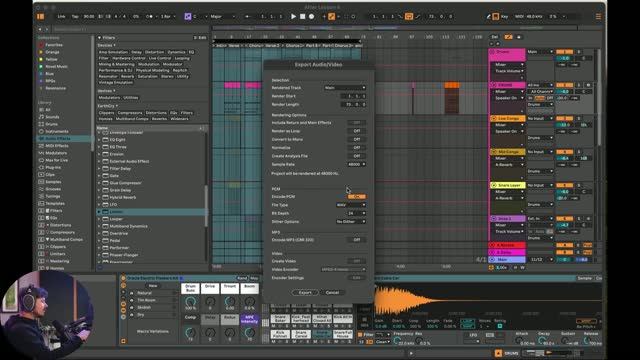Toggle the browser panel with the top-left orange icon

click(40, 16)
